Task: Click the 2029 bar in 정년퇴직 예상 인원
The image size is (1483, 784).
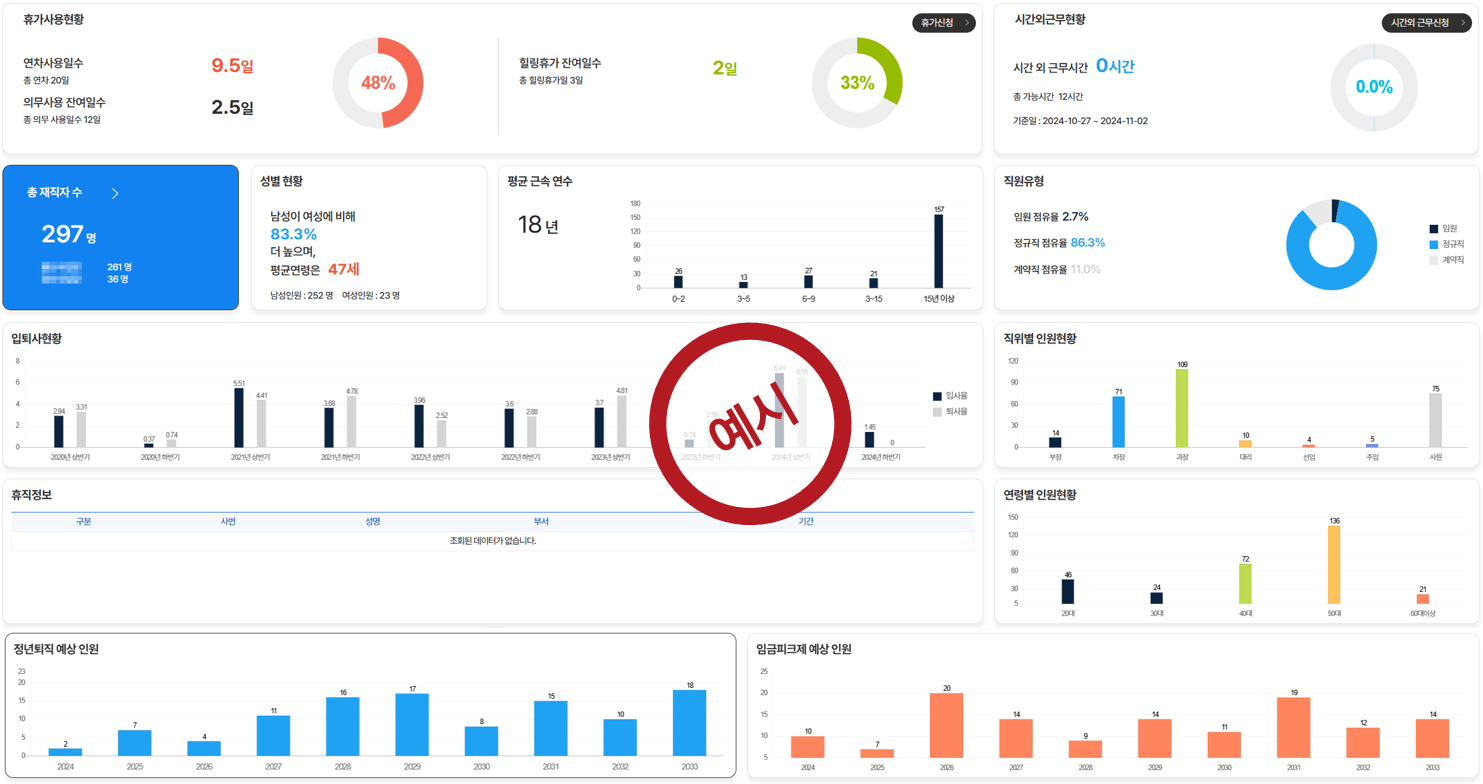Action: [x=412, y=725]
